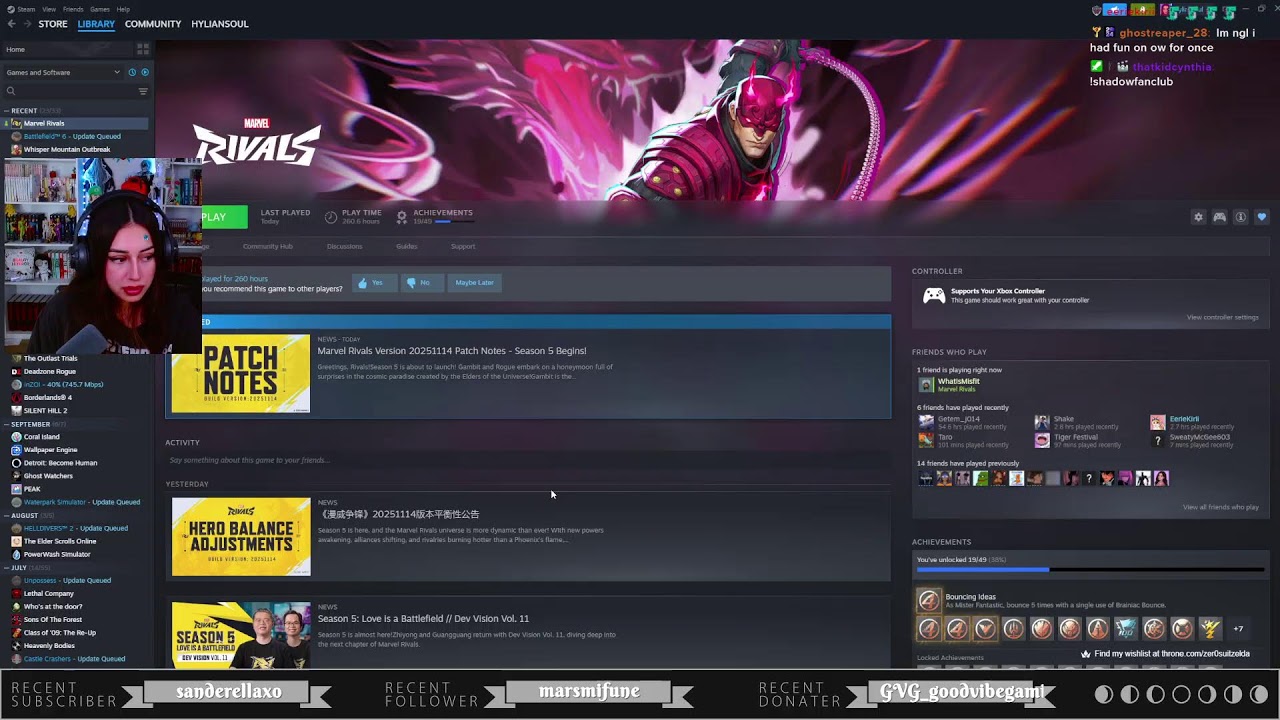Collapse the RECENT games category
The width and height of the screenshot is (1280, 720).
click(7, 111)
